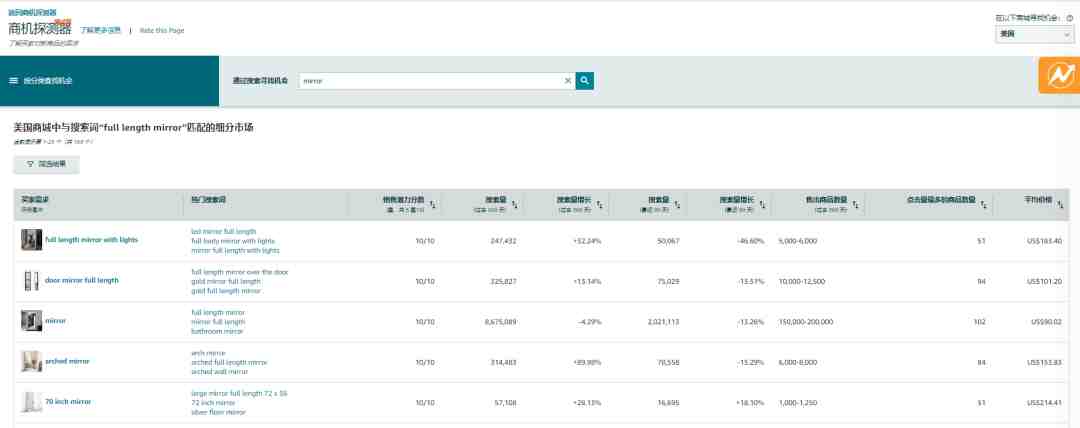Click search term 'led mirror full length'
The height and width of the screenshot is (428, 1080).
tap(224, 232)
